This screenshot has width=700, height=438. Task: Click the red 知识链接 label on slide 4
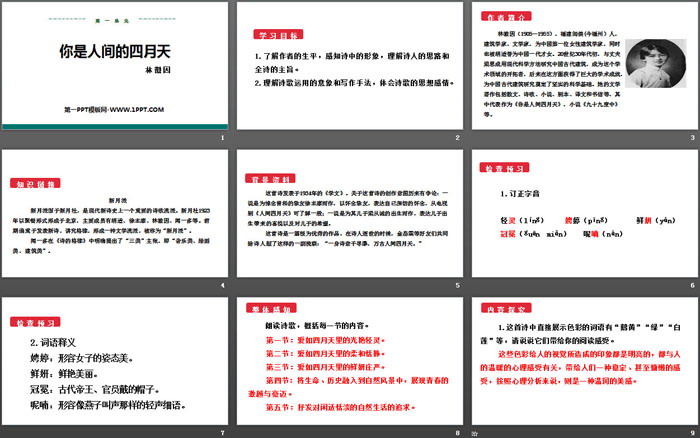[35, 184]
